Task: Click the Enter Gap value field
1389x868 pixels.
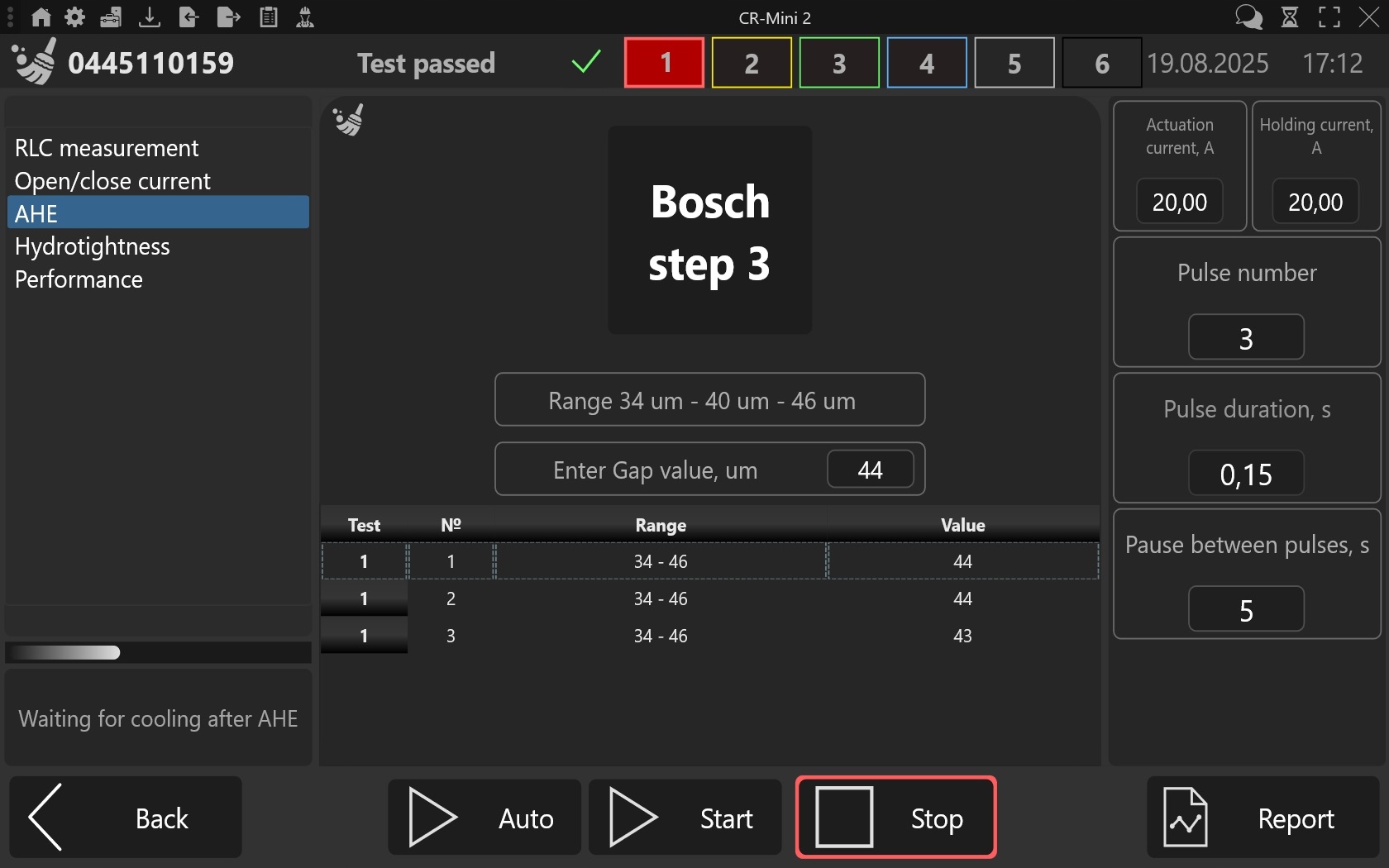Action: 871,470
